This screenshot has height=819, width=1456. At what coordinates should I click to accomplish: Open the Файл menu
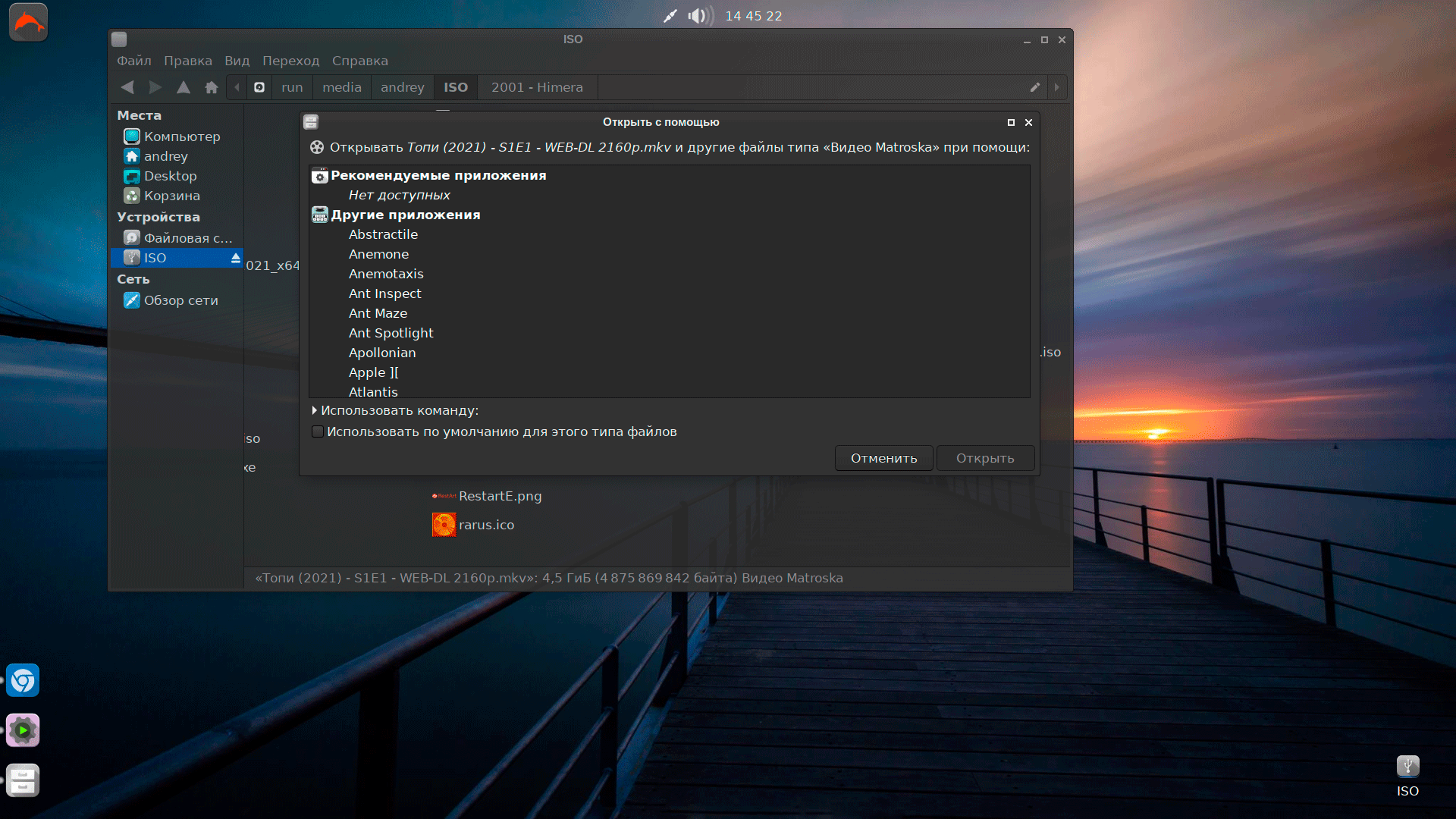(133, 61)
